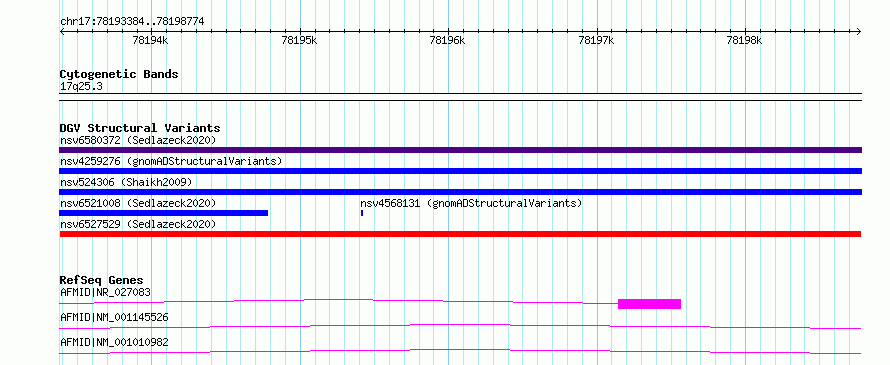
Task: Click the right arrowhead of the ruler
Action: coord(859,31)
